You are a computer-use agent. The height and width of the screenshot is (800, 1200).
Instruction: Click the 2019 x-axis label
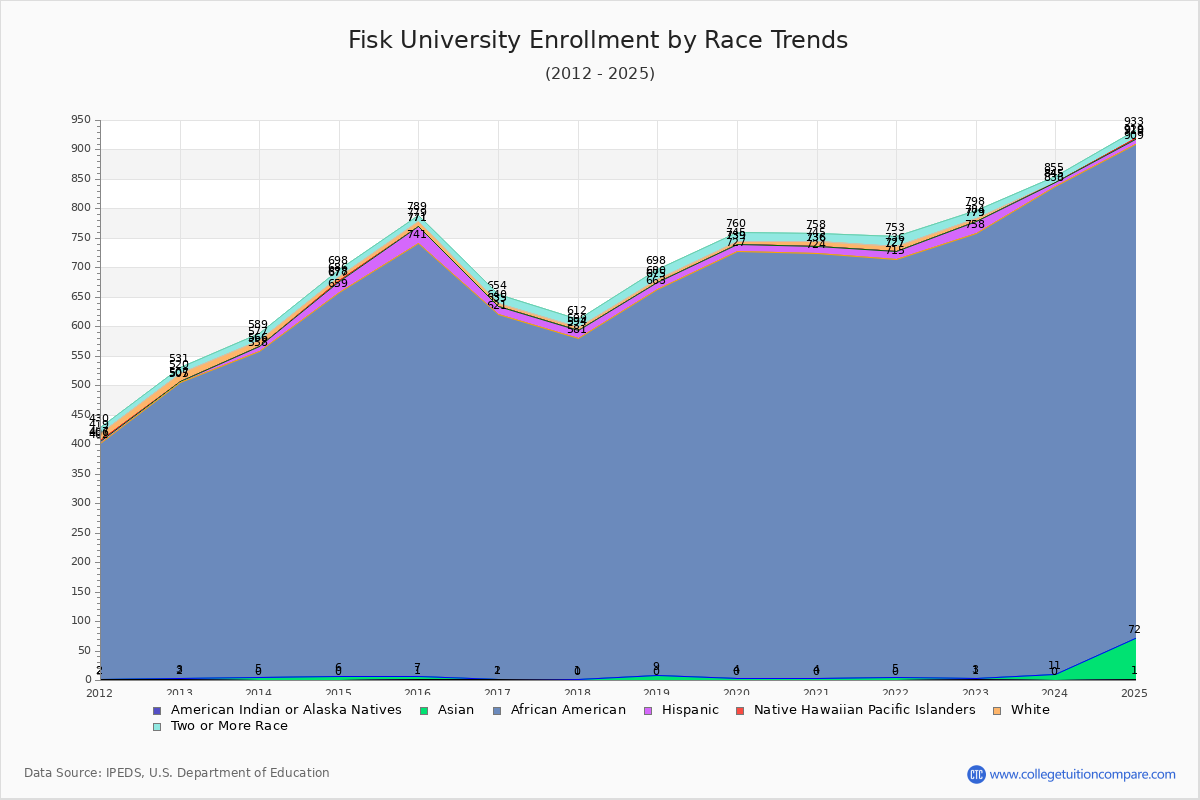[657, 693]
